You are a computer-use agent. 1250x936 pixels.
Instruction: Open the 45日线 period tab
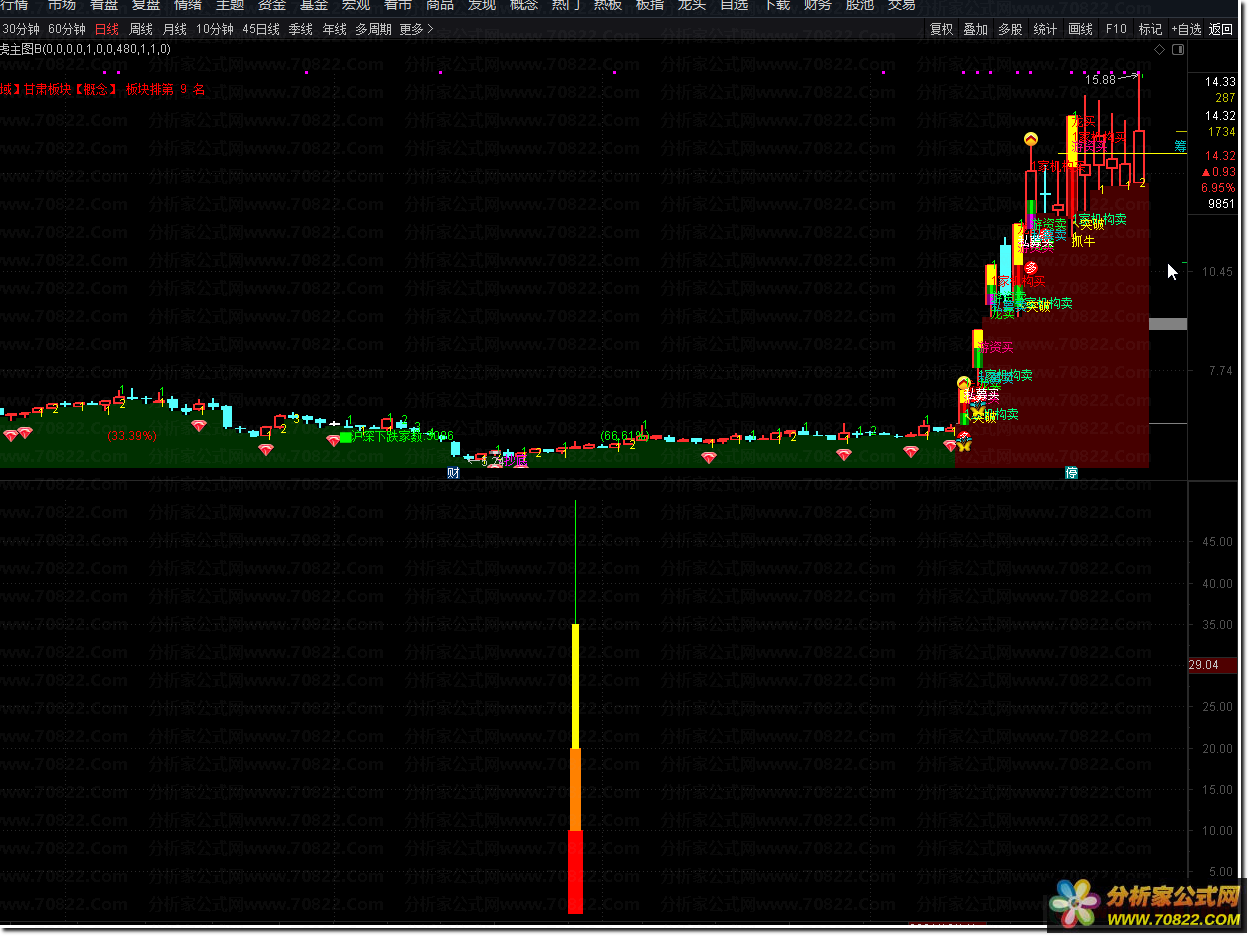pos(261,29)
